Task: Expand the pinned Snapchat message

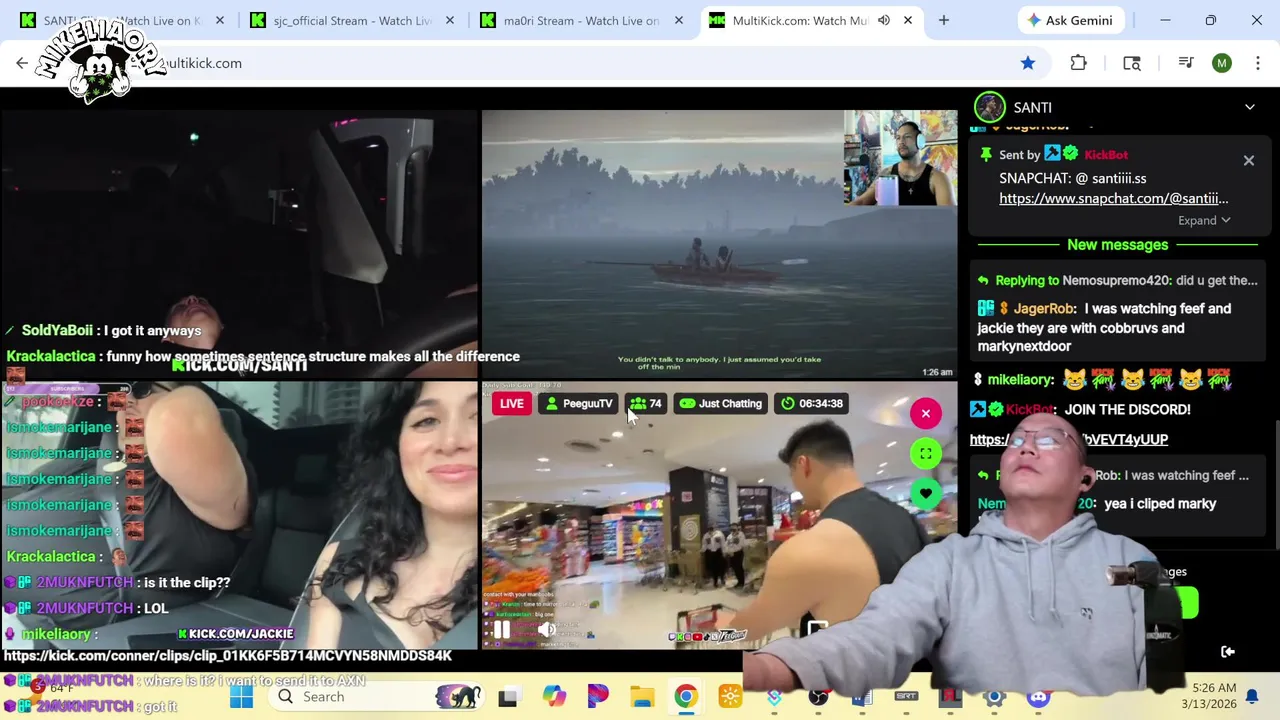Action: coord(1204,220)
